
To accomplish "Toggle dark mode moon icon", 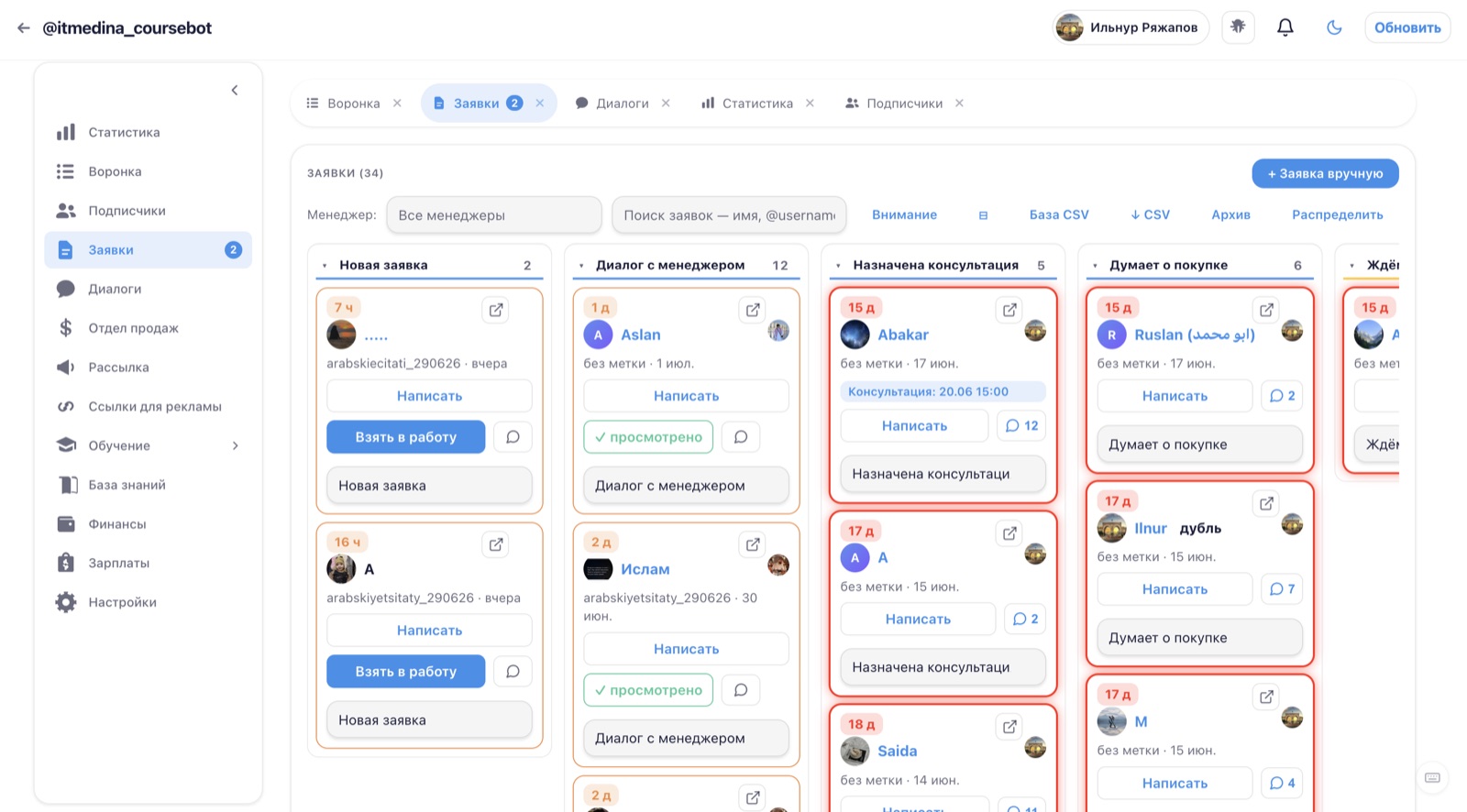I will point(1334,27).
